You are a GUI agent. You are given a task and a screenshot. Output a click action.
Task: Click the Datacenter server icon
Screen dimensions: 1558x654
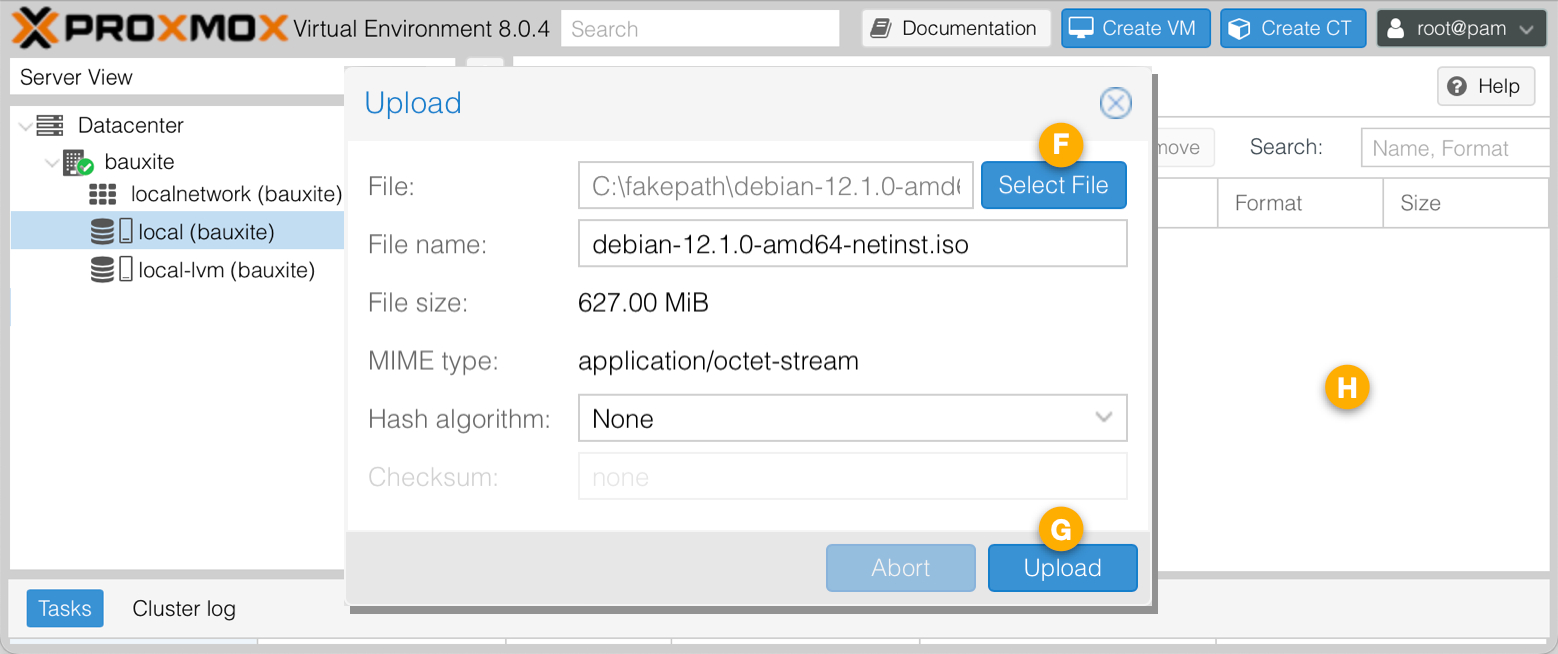[x=50, y=126]
